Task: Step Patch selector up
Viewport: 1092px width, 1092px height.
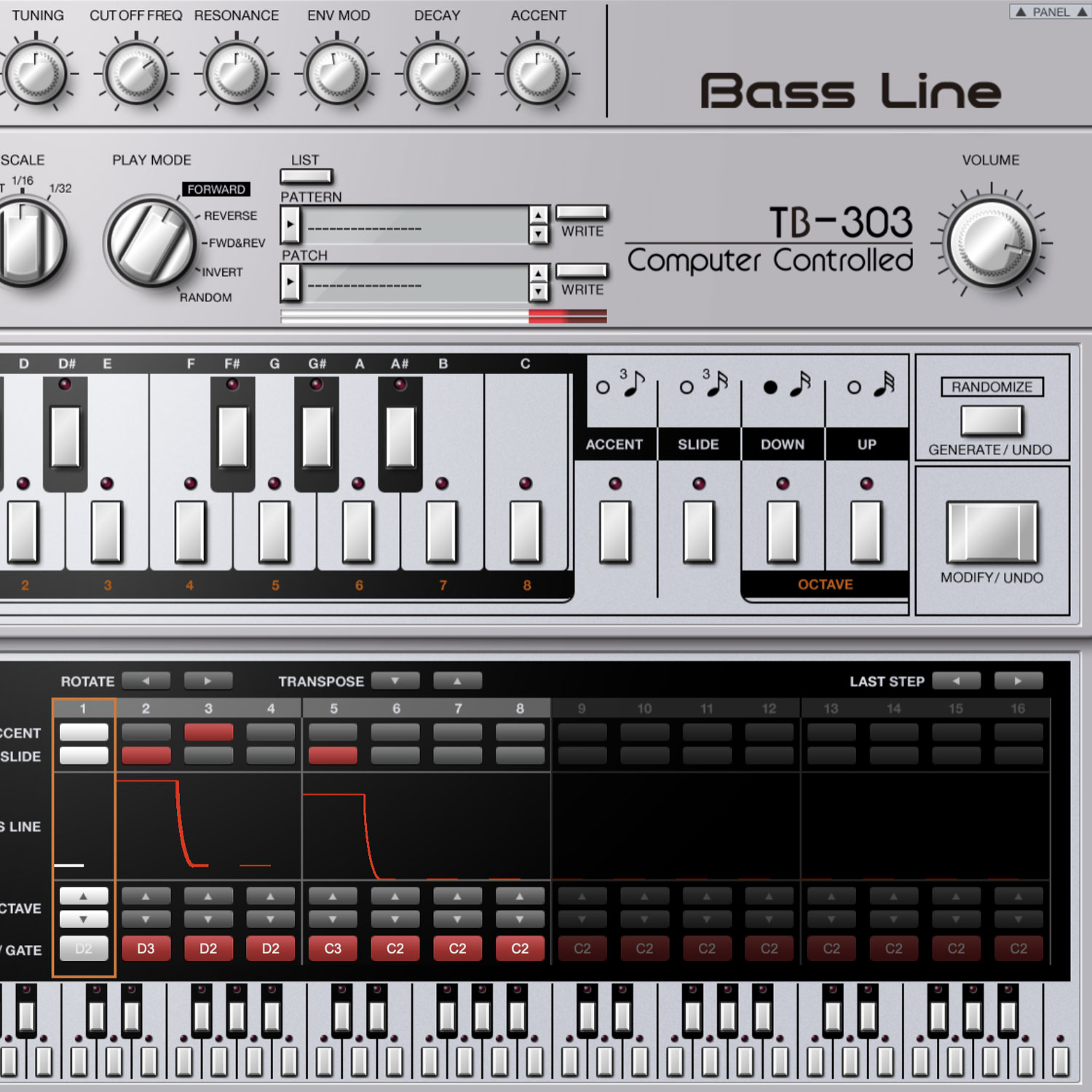Action: (x=538, y=274)
